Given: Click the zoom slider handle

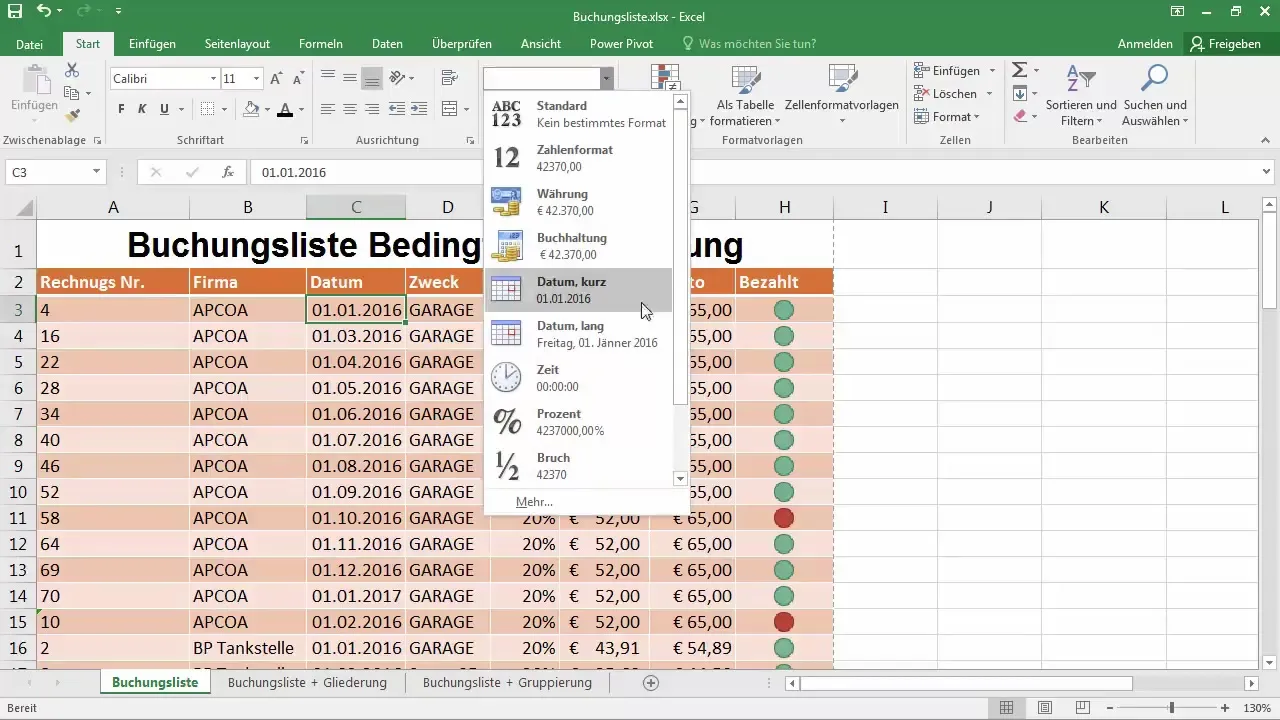Looking at the screenshot, I should click(1172, 708).
